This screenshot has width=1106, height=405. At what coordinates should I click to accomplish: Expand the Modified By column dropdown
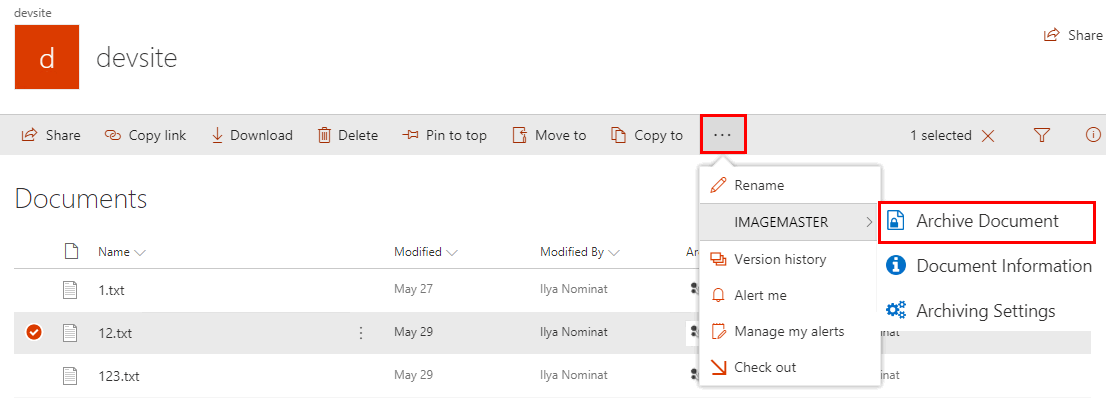click(x=614, y=252)
